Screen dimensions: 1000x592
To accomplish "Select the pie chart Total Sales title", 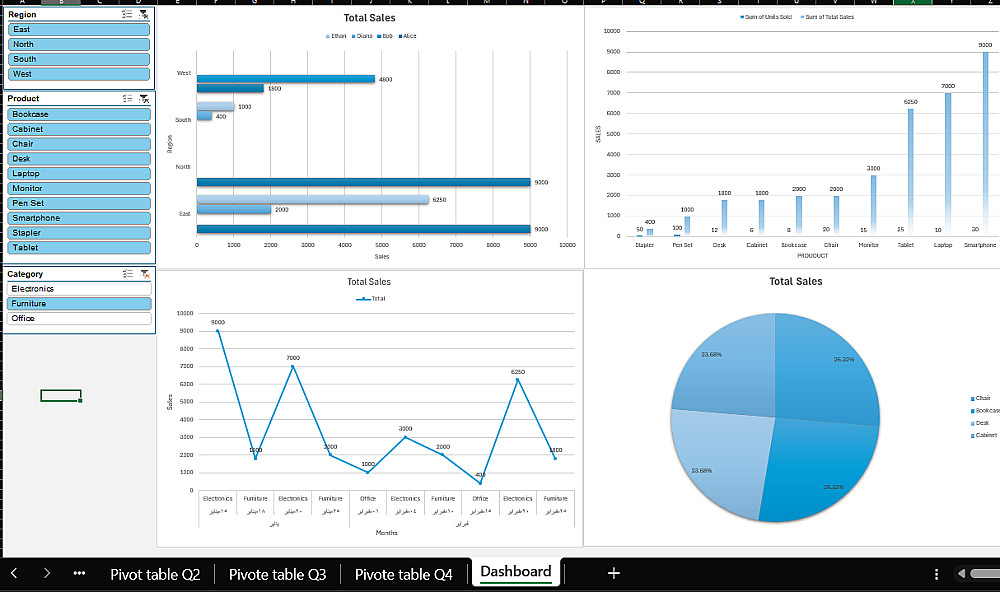I will point(795,281).
